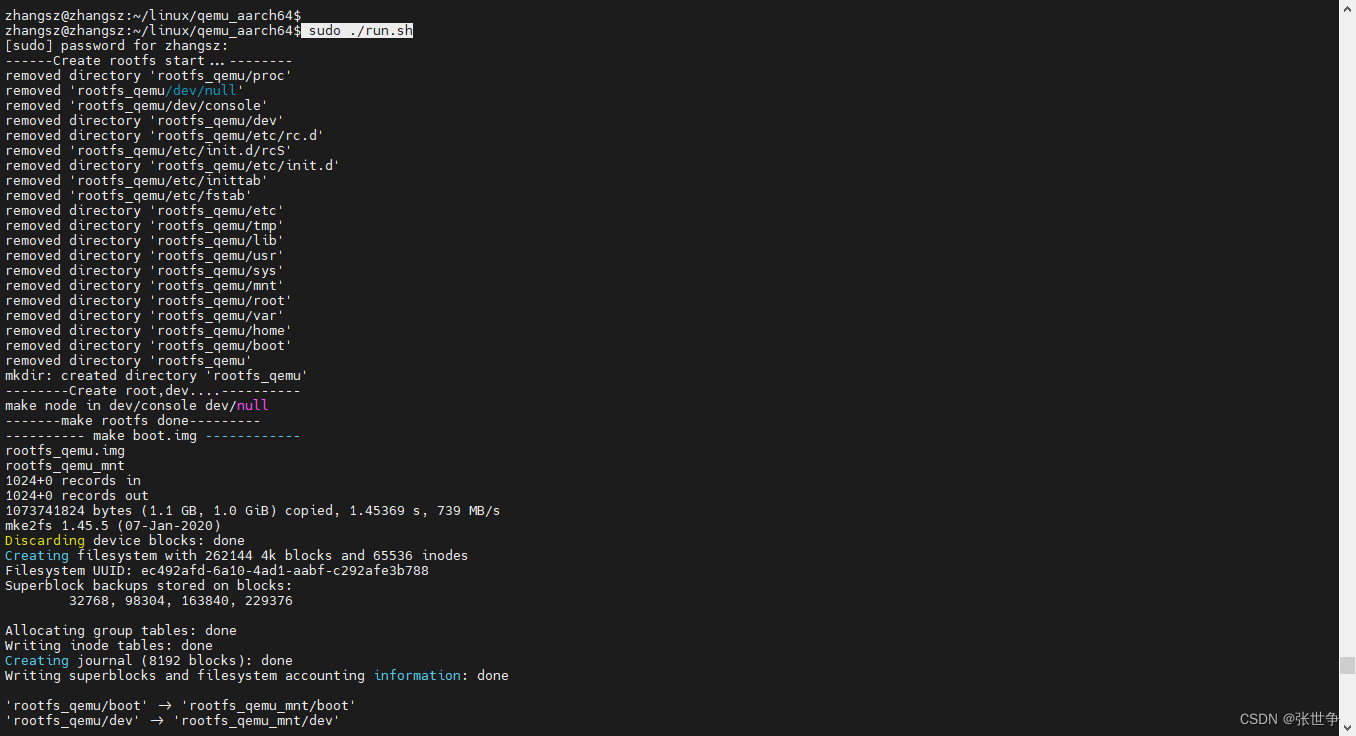Click 'Superblock backups stored on blocks:' line
The image size is (1356, 736).
(x=149, y=586)
